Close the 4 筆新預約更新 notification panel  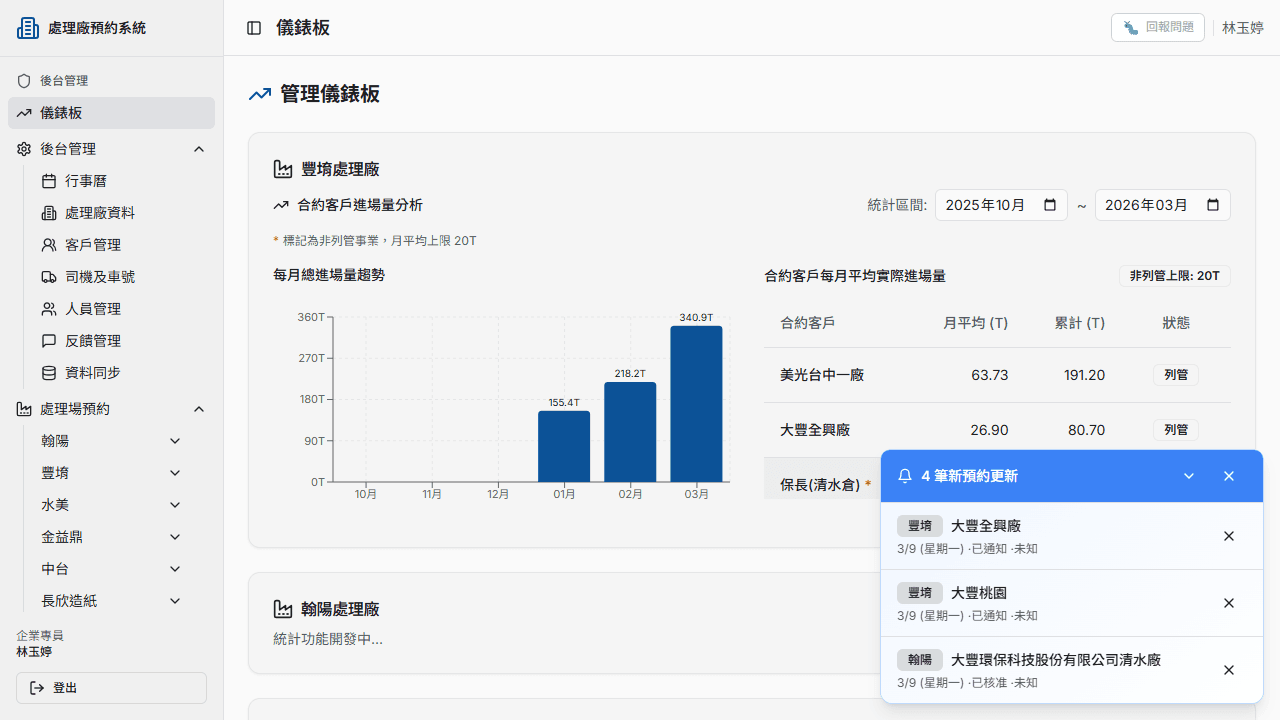click(x=1229, y=476)
